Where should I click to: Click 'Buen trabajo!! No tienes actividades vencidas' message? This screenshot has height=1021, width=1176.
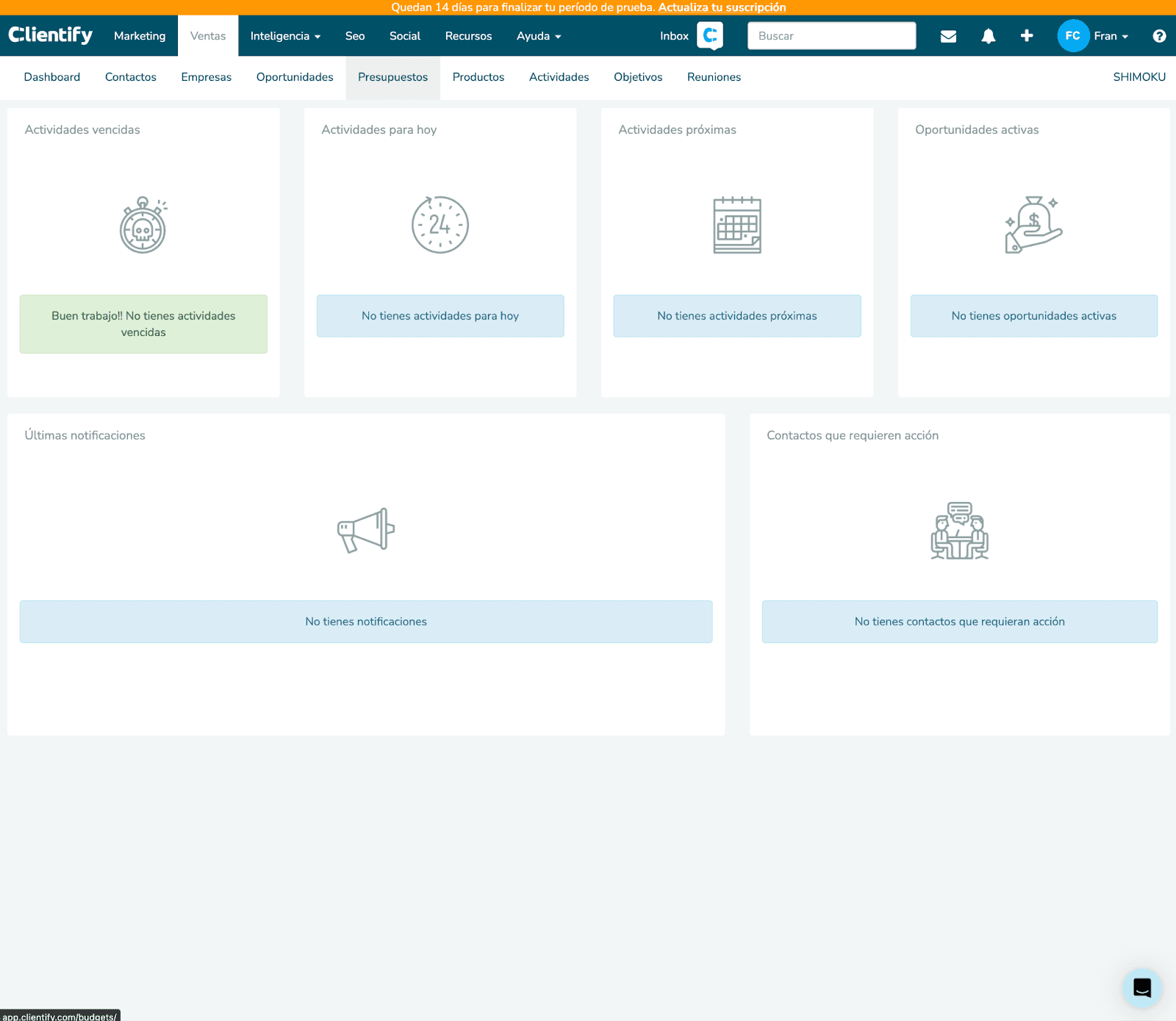point(143,324)
